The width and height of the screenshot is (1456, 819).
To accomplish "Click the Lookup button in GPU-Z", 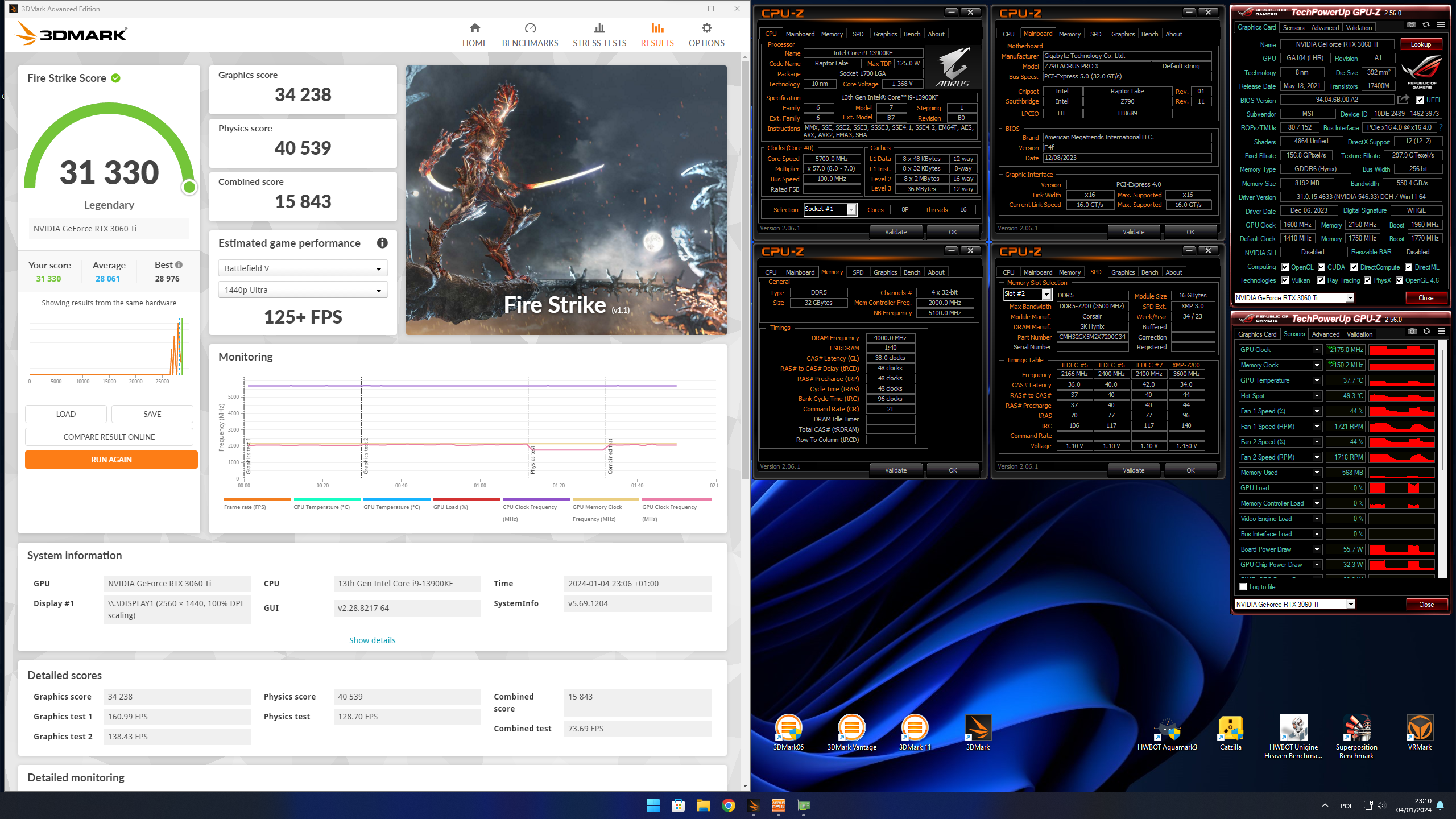I will [x=1421, y=44].
